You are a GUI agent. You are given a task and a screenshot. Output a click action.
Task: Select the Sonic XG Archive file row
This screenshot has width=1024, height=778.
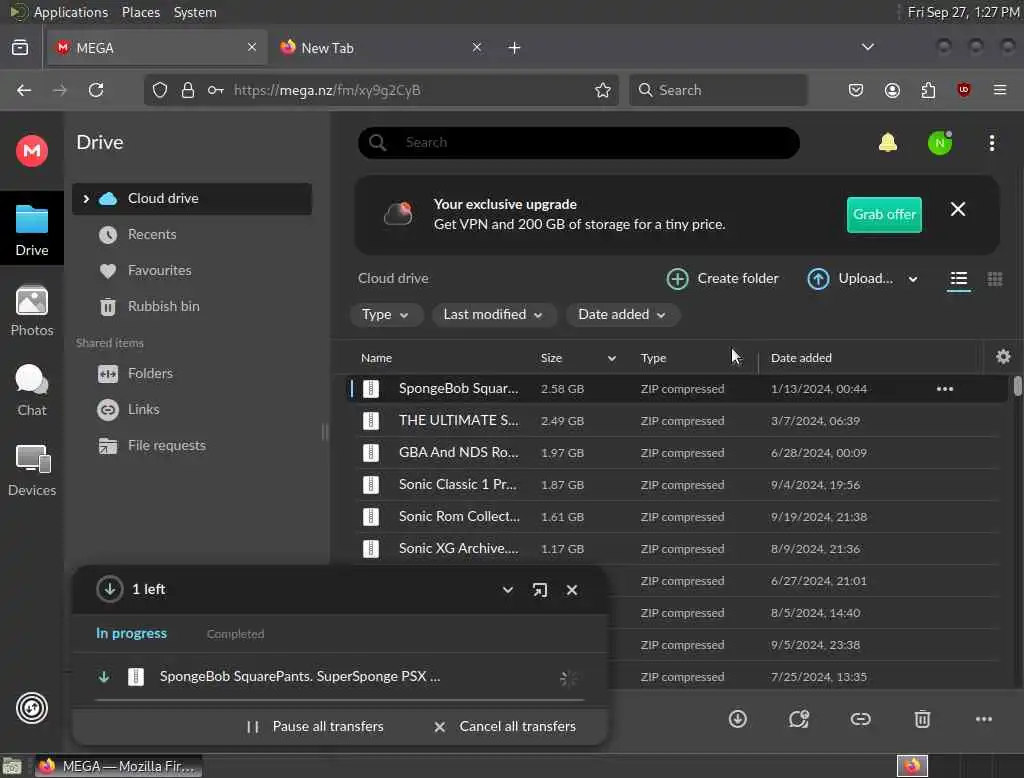[x=677, y=549]
